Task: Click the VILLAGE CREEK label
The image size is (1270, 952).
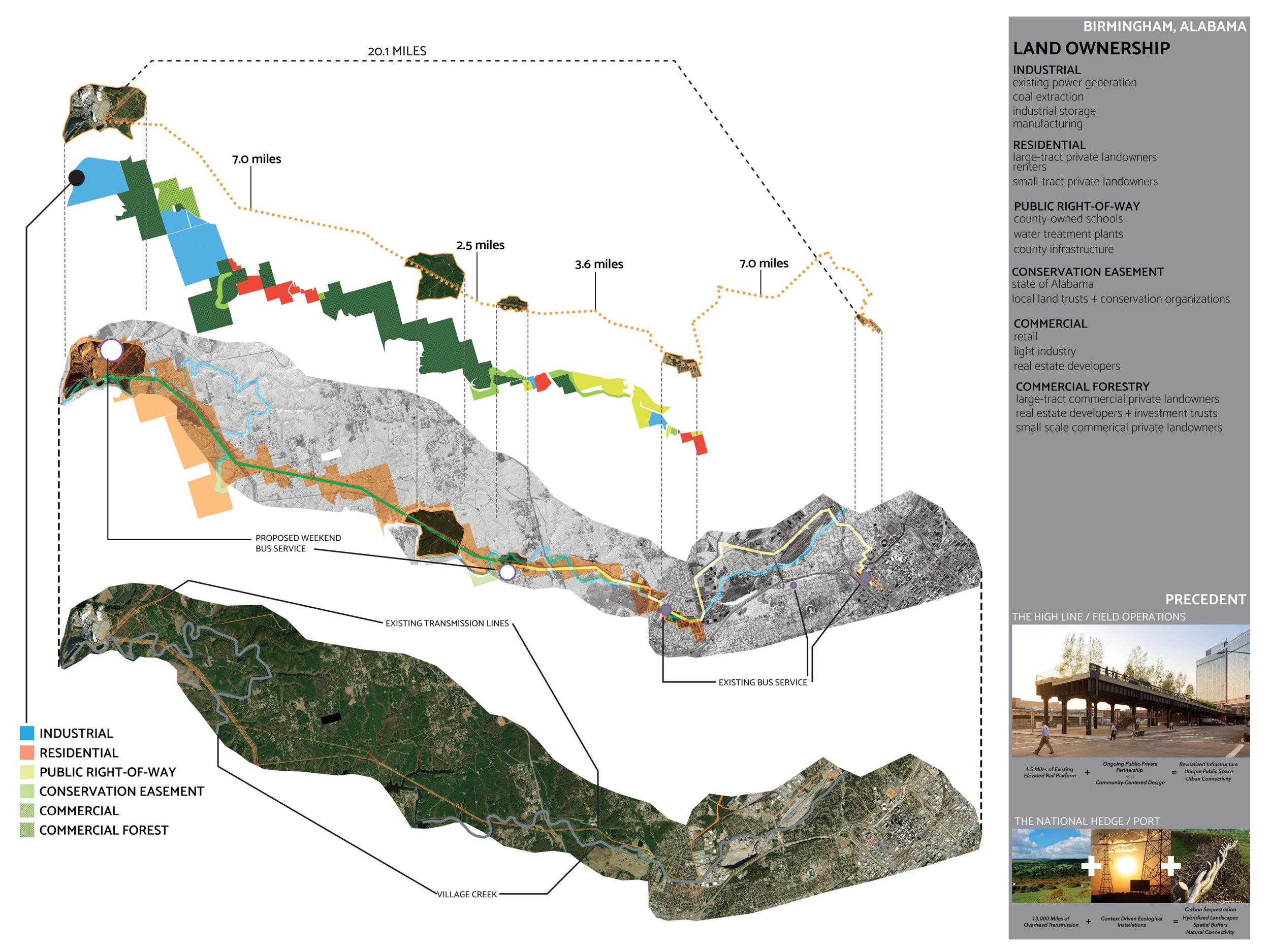Action: 467,894
